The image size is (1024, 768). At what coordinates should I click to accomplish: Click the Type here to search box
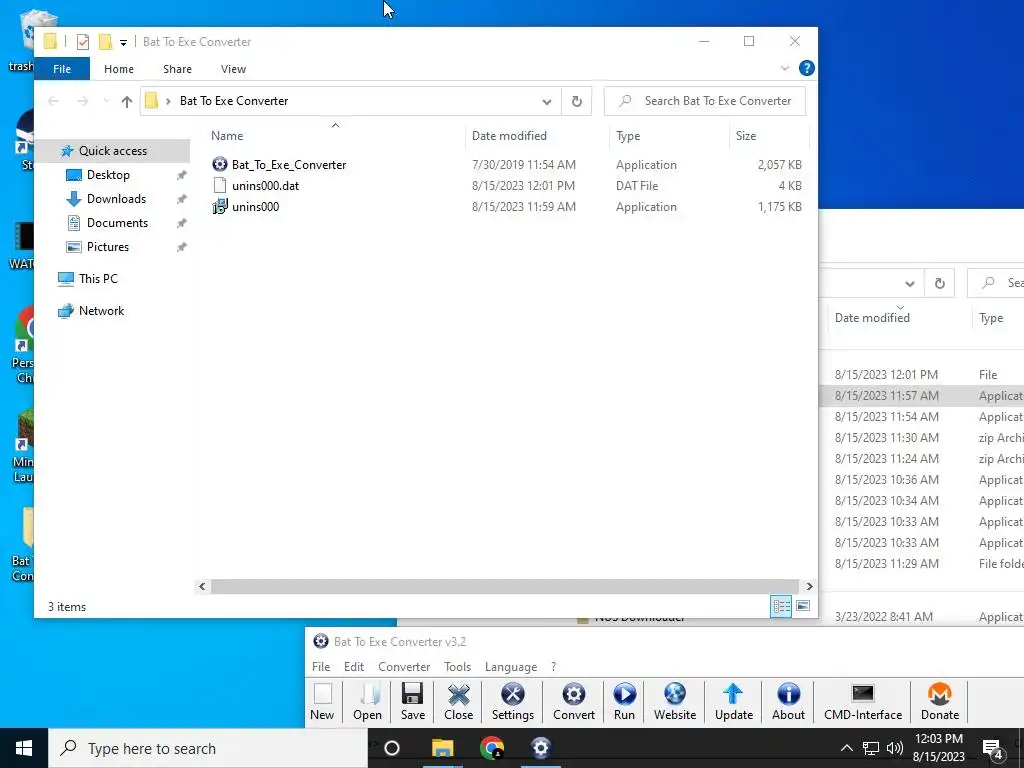[x=208, y=748]
